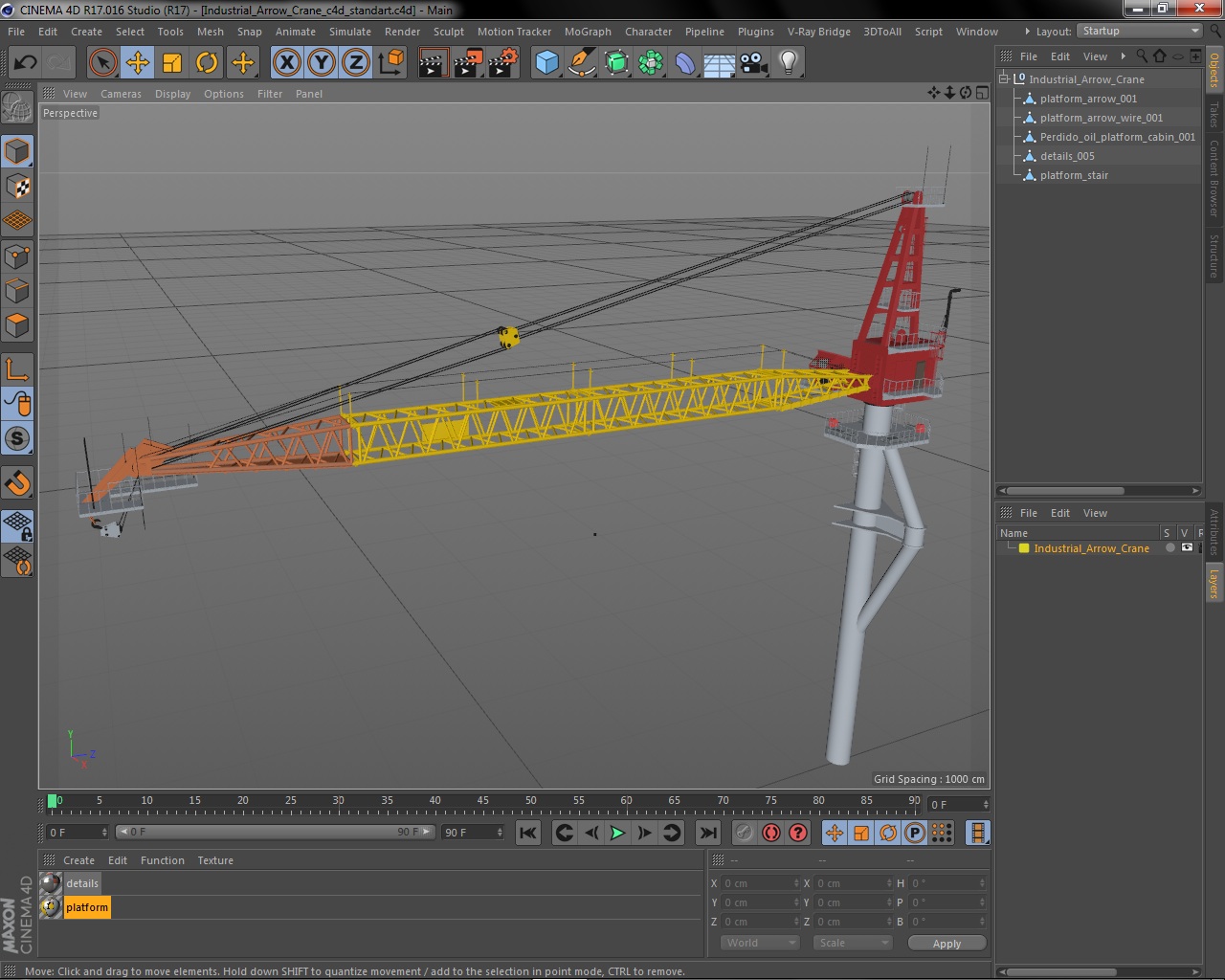This screenshot has height=980, width=1225.
Task: Open the Simulate menu
Action: pyautogui.click(x=350, y=32)
